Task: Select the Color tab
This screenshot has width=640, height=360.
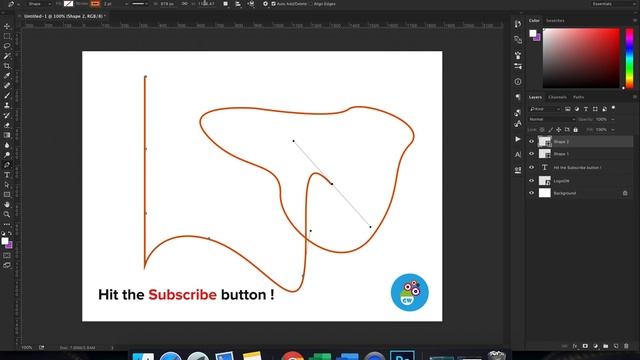Action: click(x=534, y=20)
